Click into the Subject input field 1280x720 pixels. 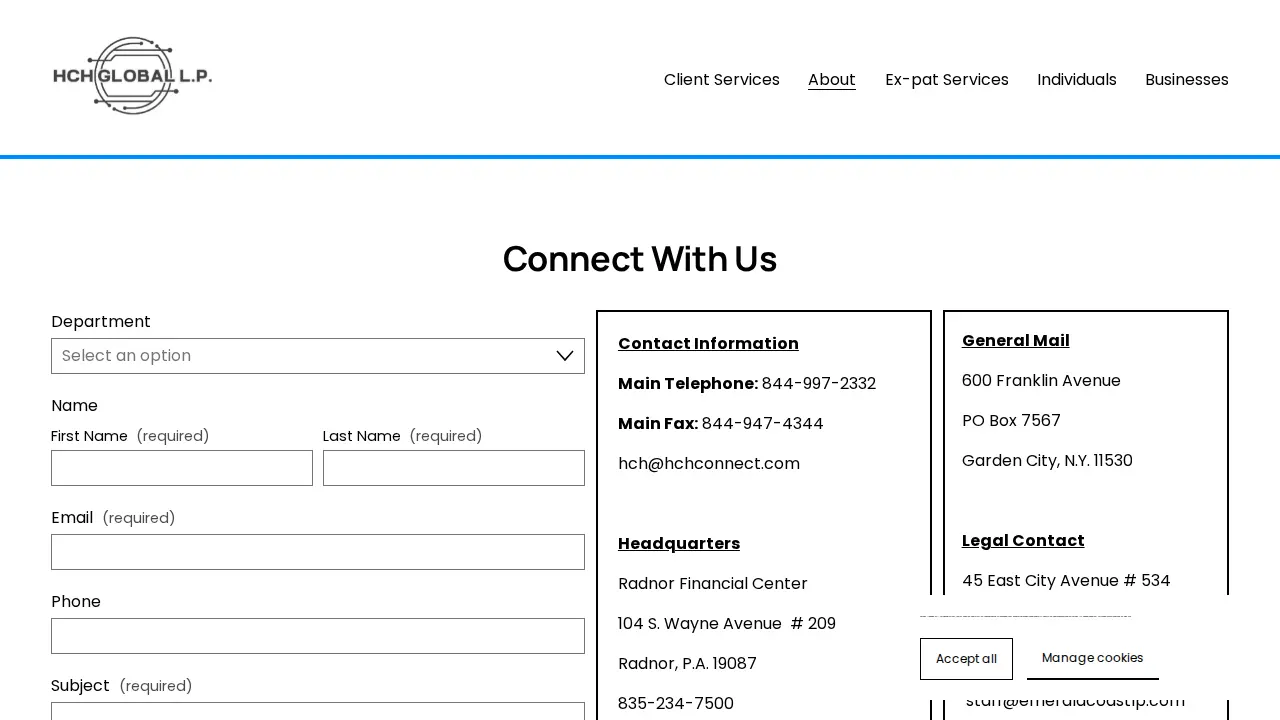[318, 711]
